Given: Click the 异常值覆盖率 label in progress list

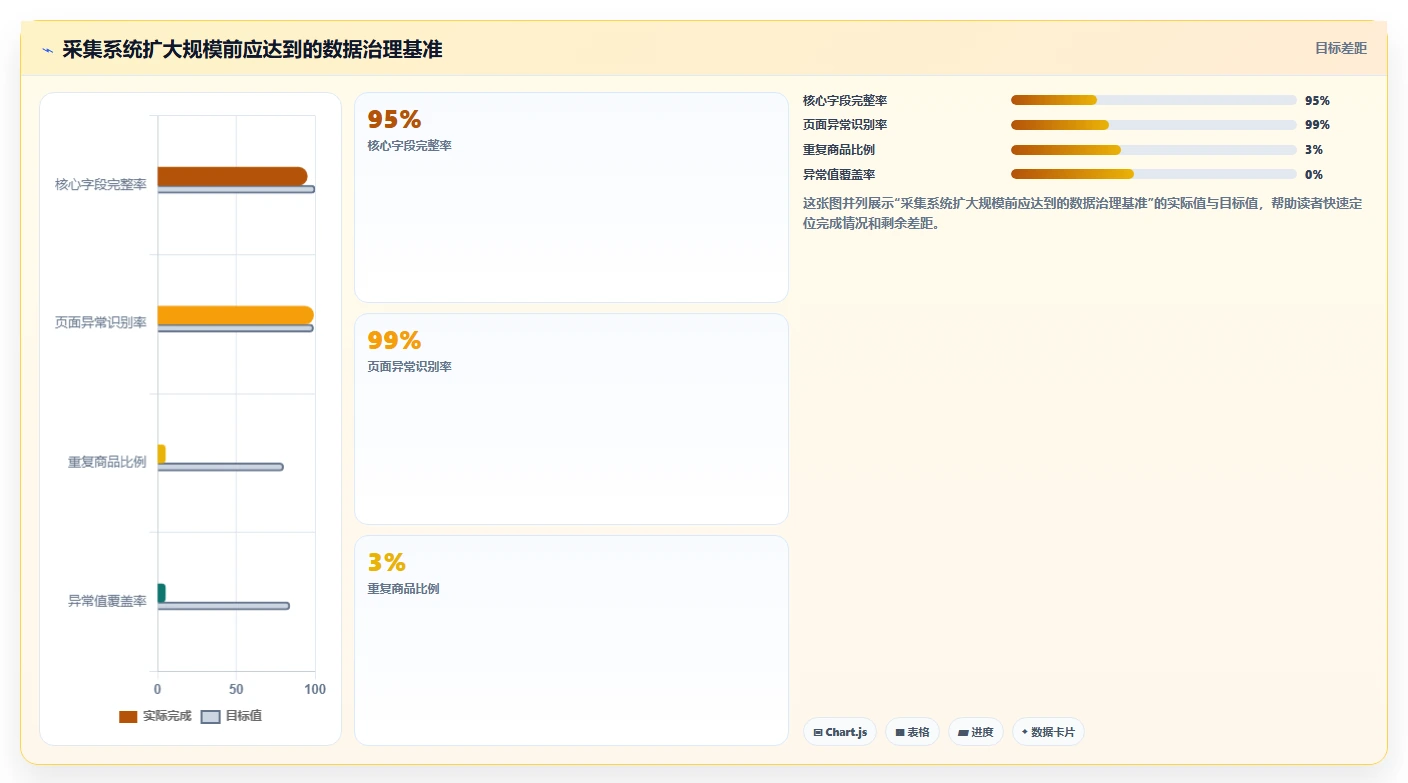Looking at the screenshot, I should click(x=839, y=175).
